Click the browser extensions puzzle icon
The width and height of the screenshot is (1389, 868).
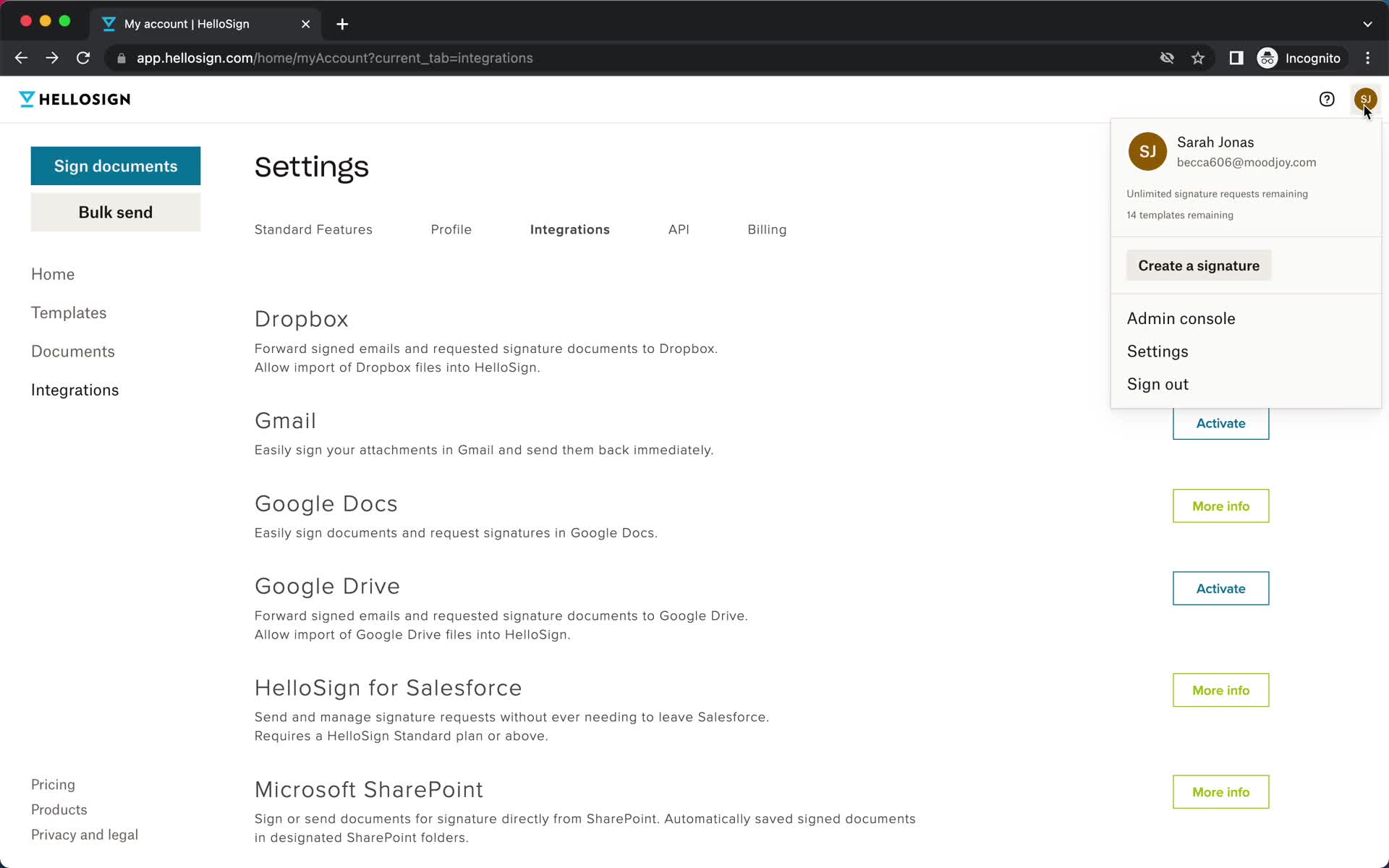pyautogui.click(x=1235, y=58)
